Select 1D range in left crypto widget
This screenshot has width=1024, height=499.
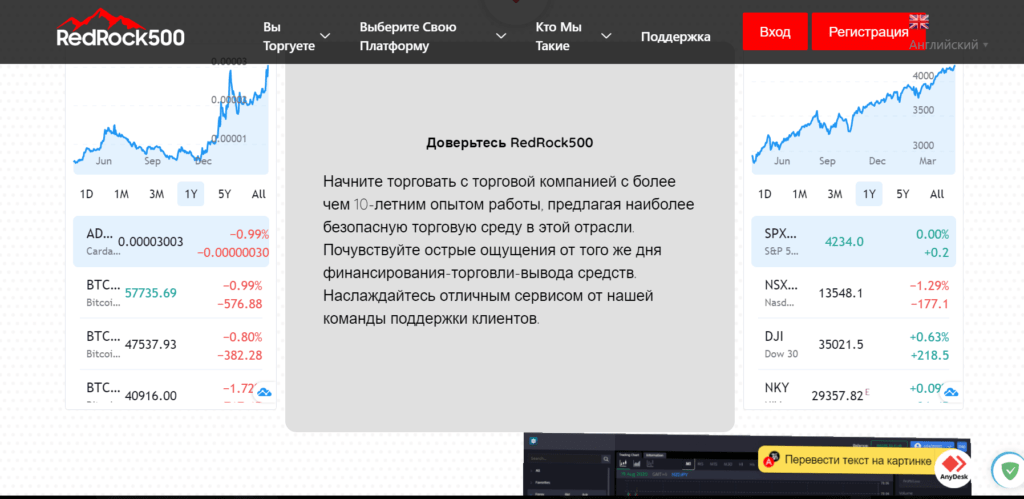[x=86, y=194]
